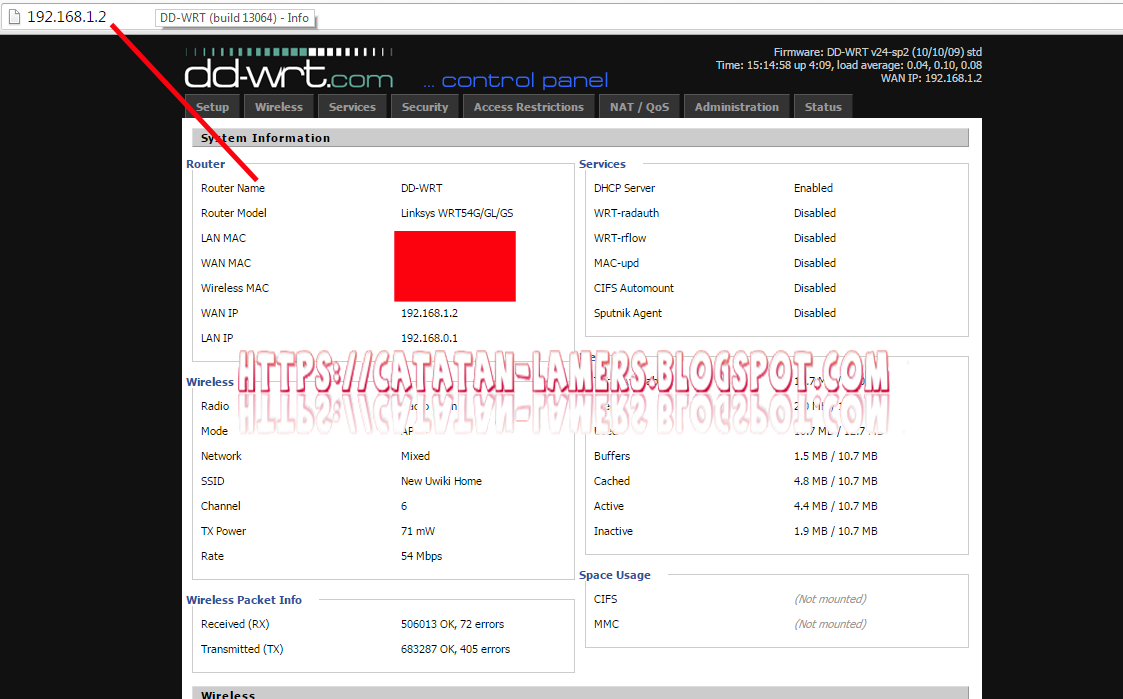
Task: Click the Buffers value 1.5 MB / 10.7 MB
Action: click(x=835, y=456)
